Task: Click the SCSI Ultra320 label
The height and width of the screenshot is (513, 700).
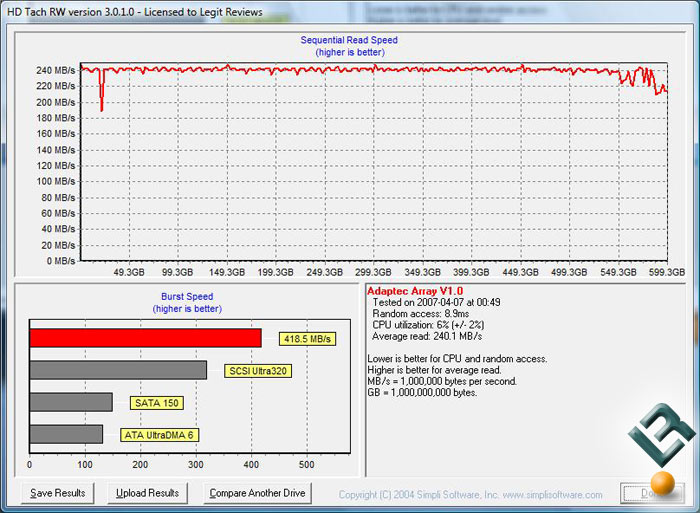Action: 258,371
